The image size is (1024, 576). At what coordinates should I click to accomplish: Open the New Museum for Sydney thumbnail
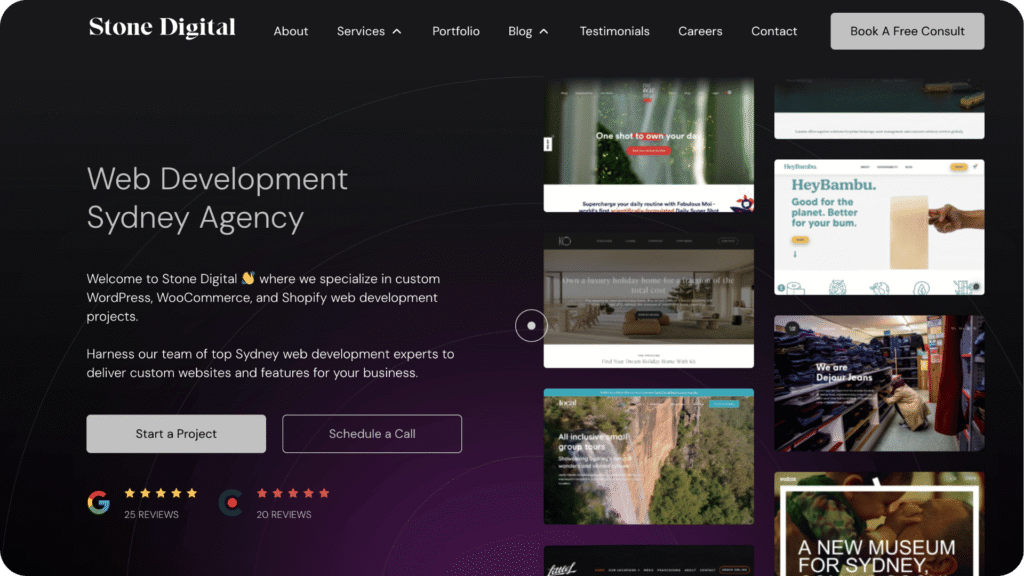pyautogui.click(x=879, y=524)
